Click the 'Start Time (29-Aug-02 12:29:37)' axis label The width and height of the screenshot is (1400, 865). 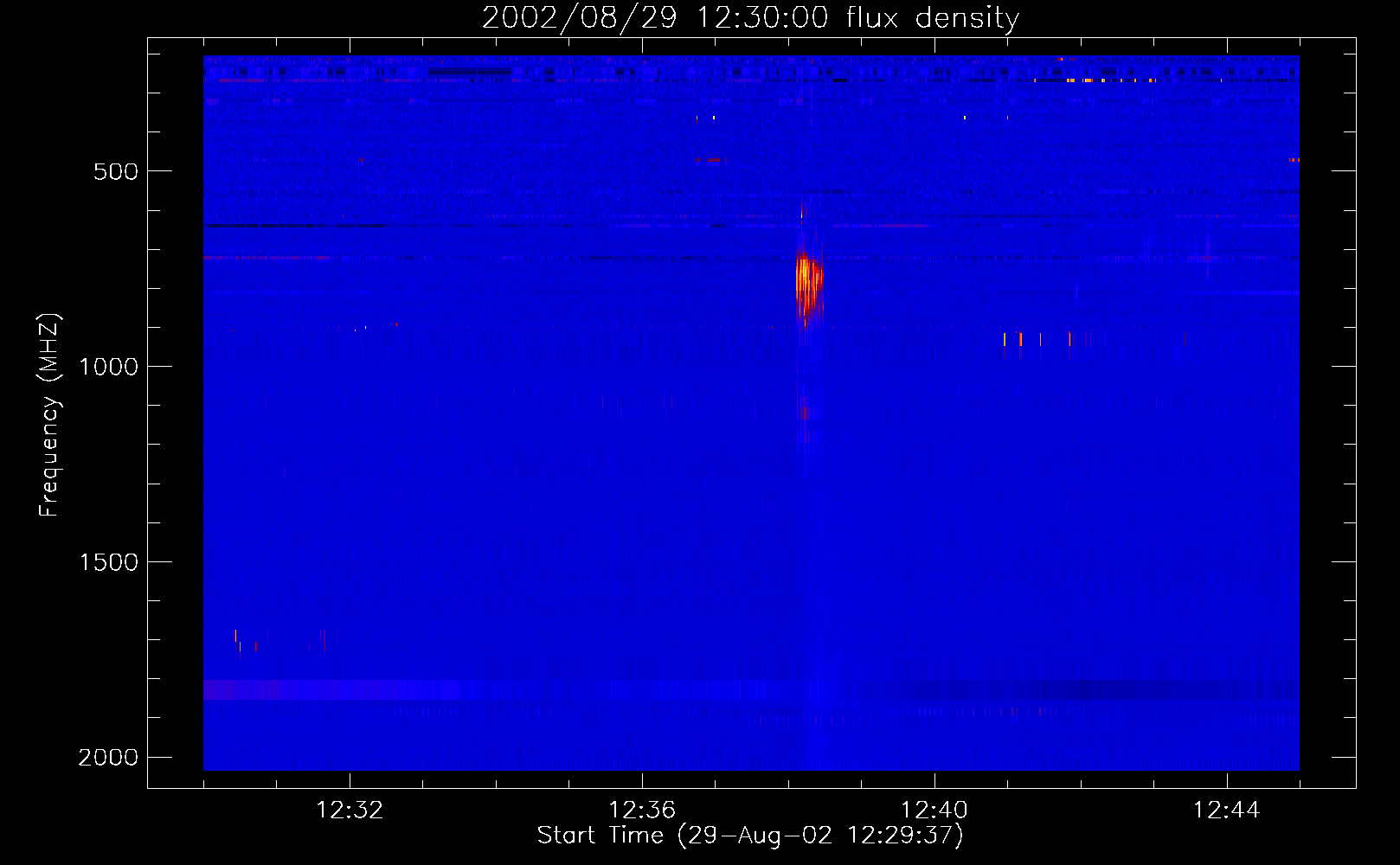point(750,836)
